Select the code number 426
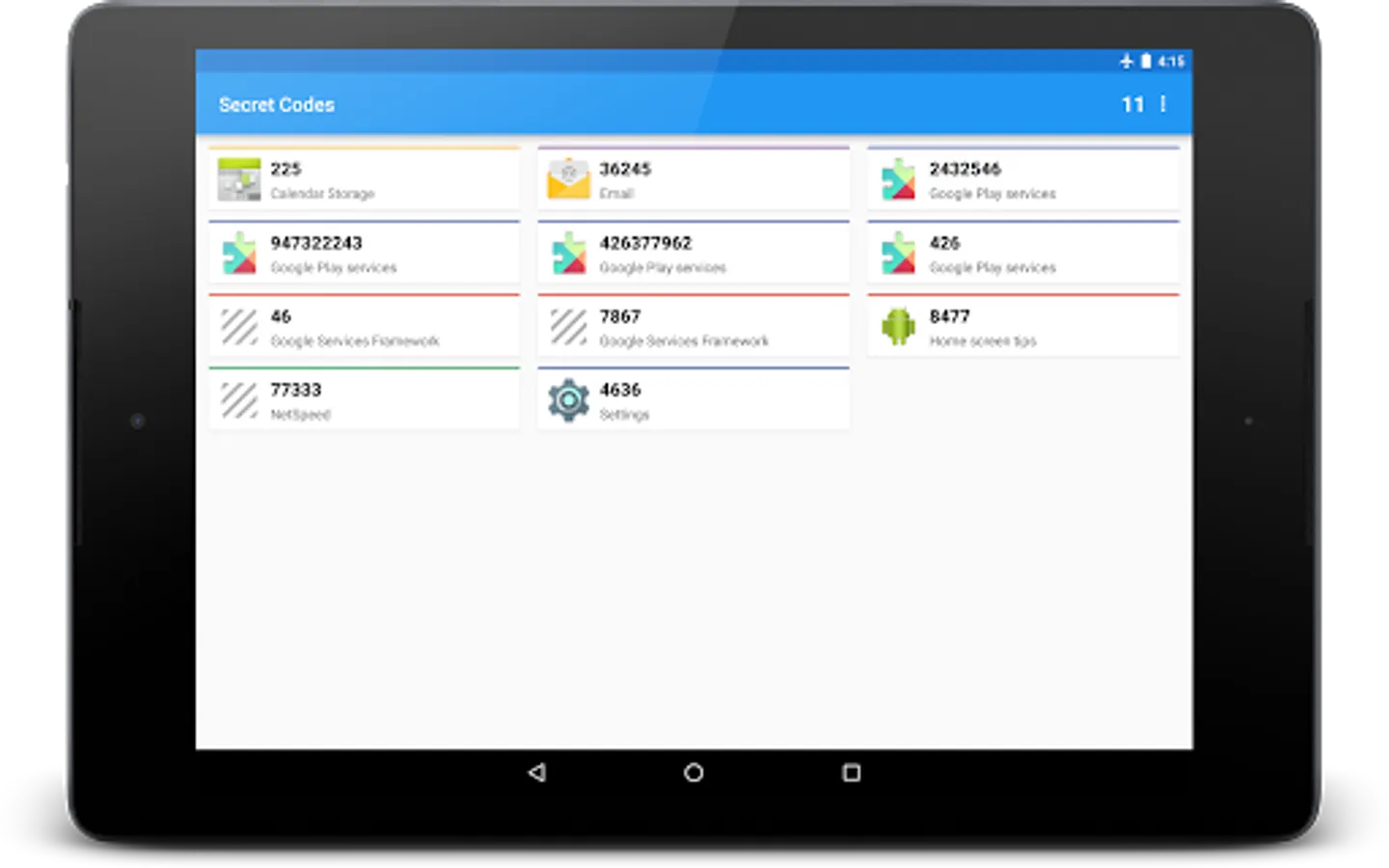 pos(944,243)
